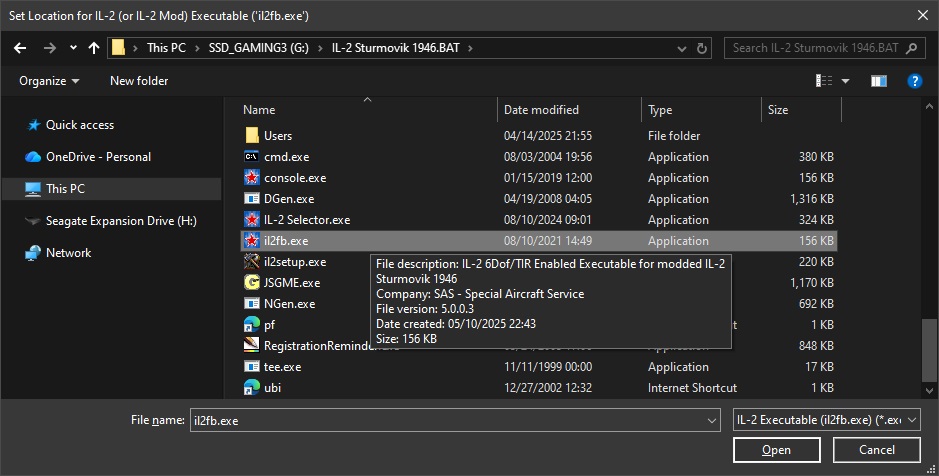This screenshot has width=939, height=476.
Task: Click the tee.exe application icon
Action: click(252, 366)
